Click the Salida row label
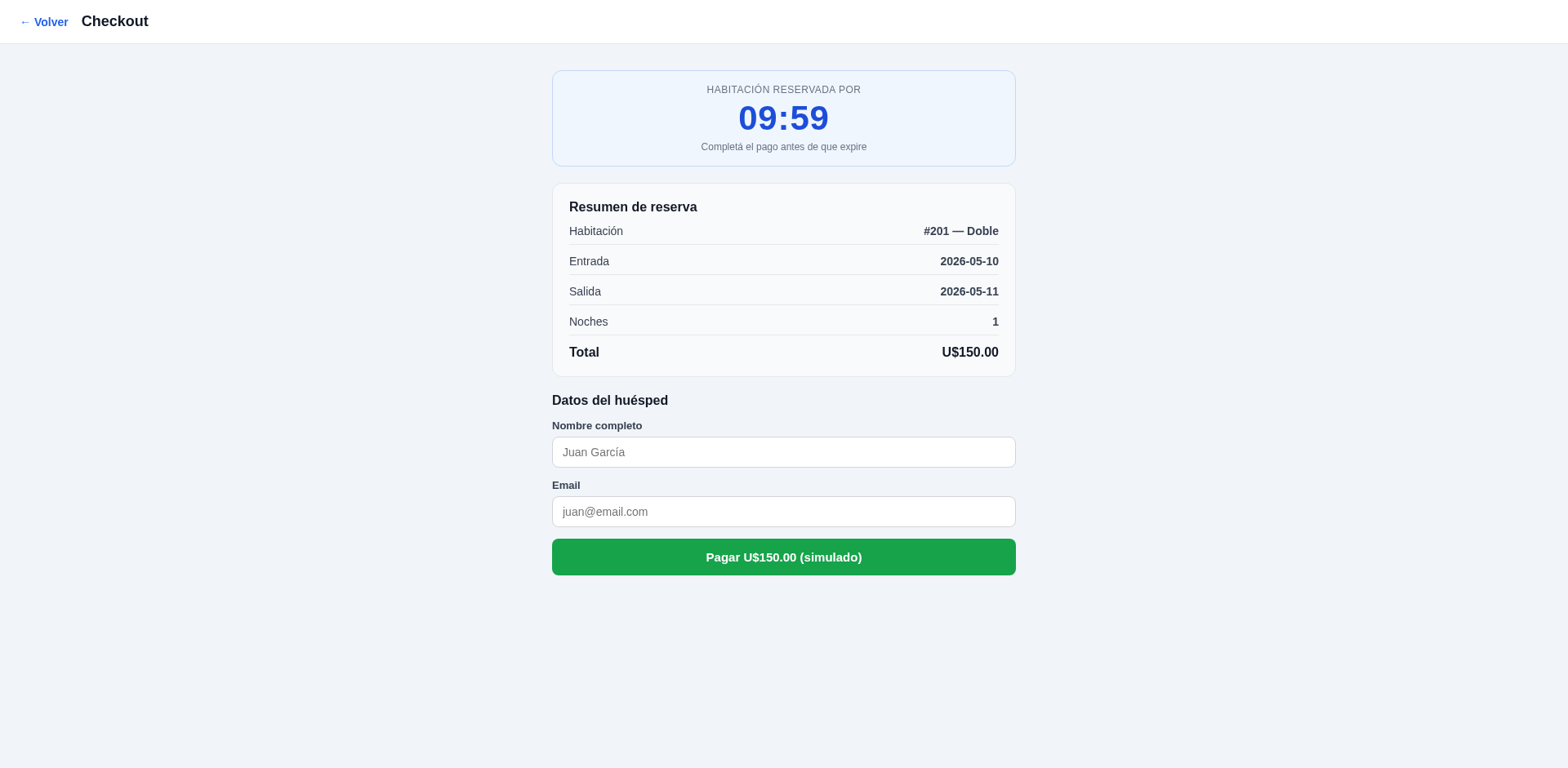This screenshot has height=768, width=1568. (585, 291)
